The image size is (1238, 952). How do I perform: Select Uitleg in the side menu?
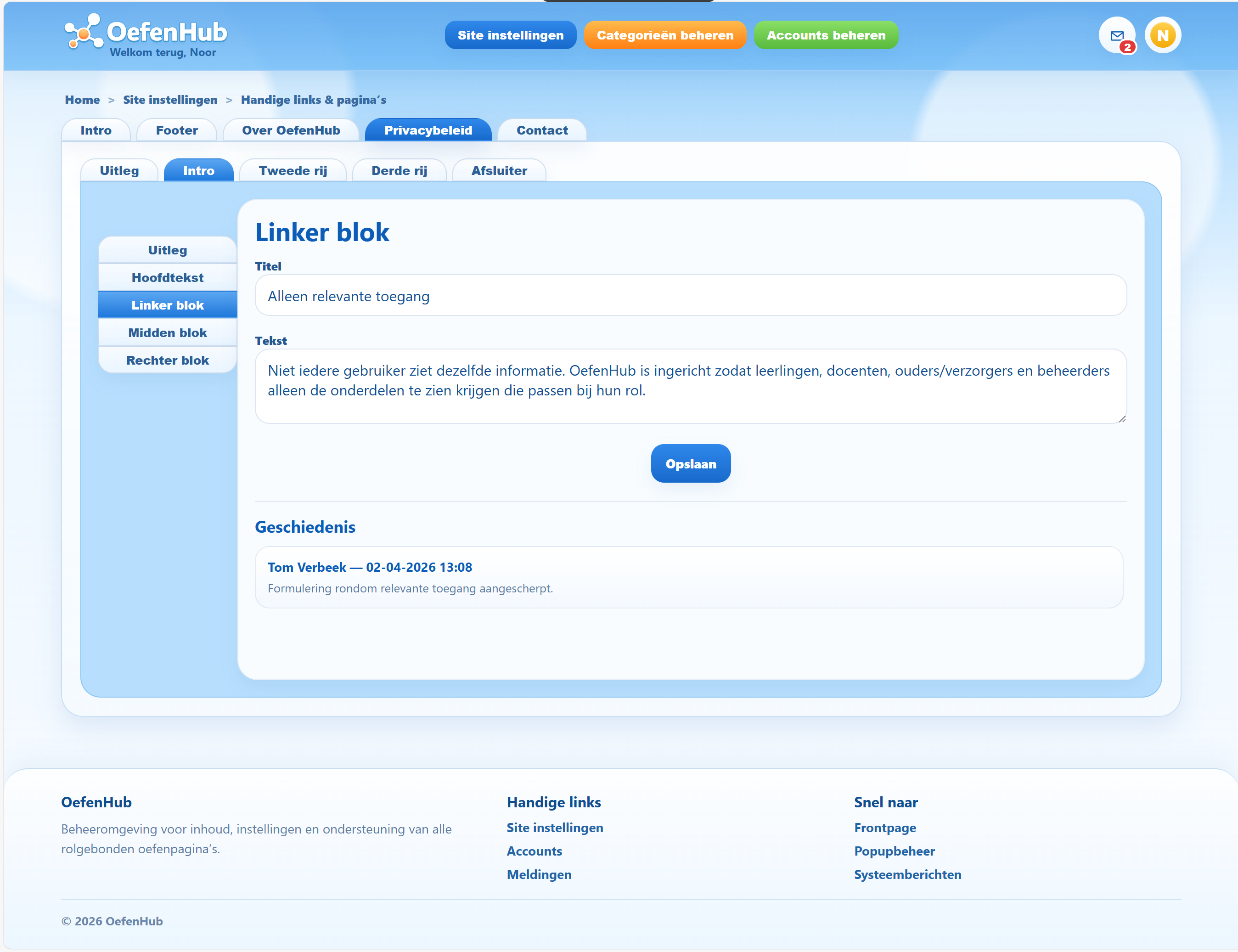[x=167, y=250]
